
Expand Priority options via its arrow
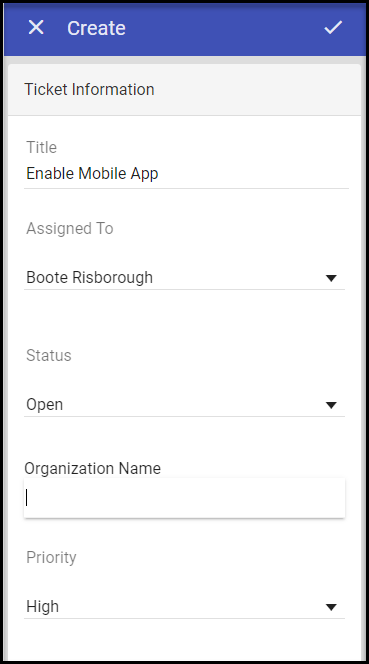coord(331,607)
